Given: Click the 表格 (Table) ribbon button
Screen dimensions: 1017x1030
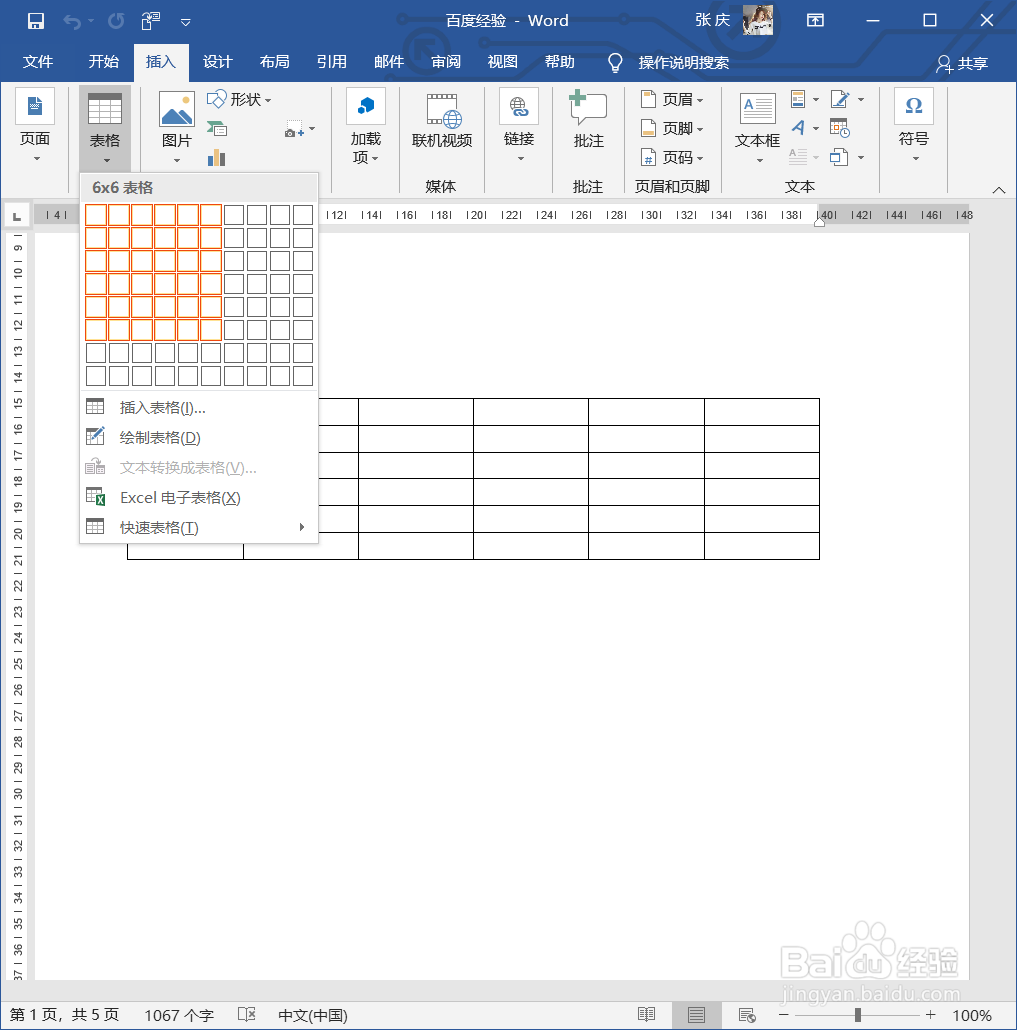Looking at the screenshot, I should point(105,128).
